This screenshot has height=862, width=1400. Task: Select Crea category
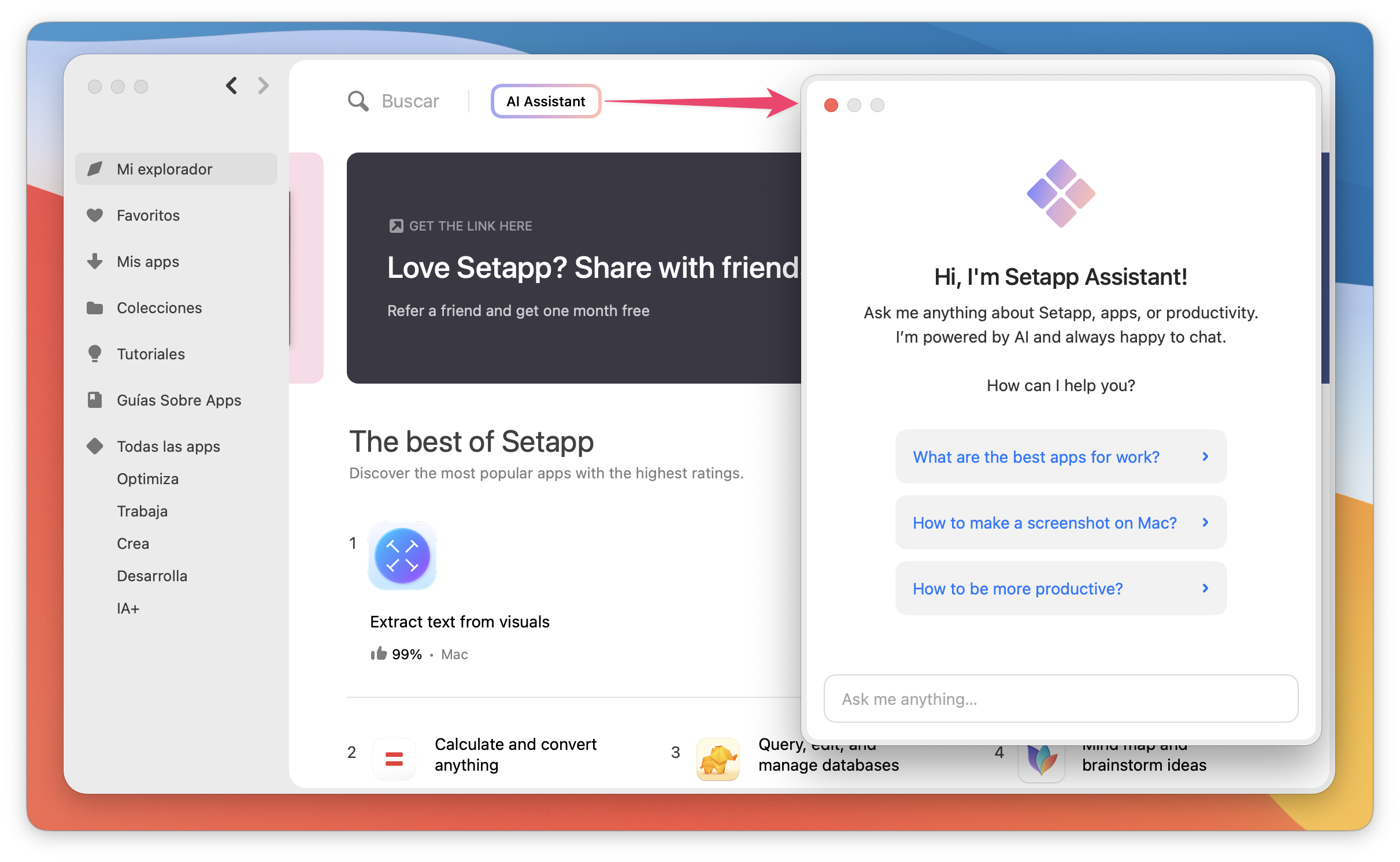133,544
